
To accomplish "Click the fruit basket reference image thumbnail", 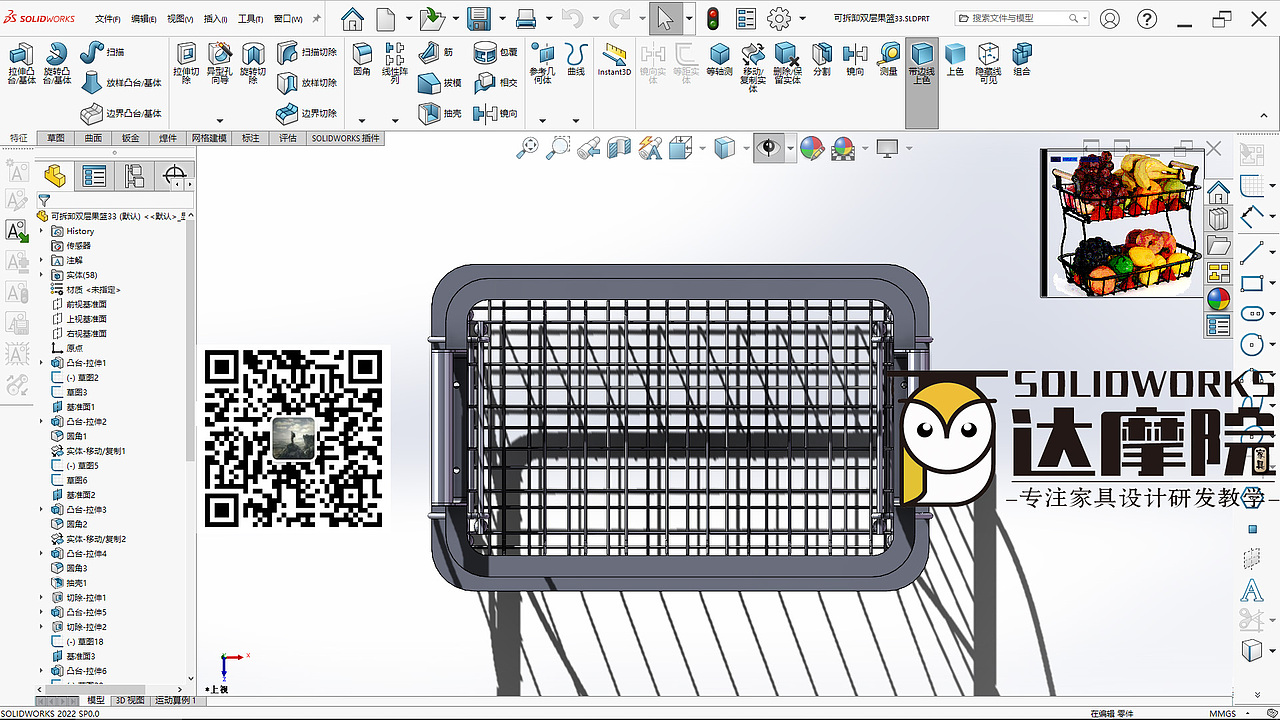I will (1121, 223).
